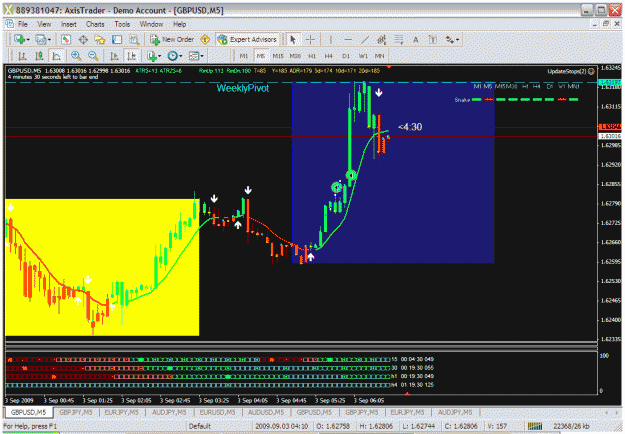Click the connection status bars icon
The width and height of the screenshot is (625, 434).
[535, 426]
